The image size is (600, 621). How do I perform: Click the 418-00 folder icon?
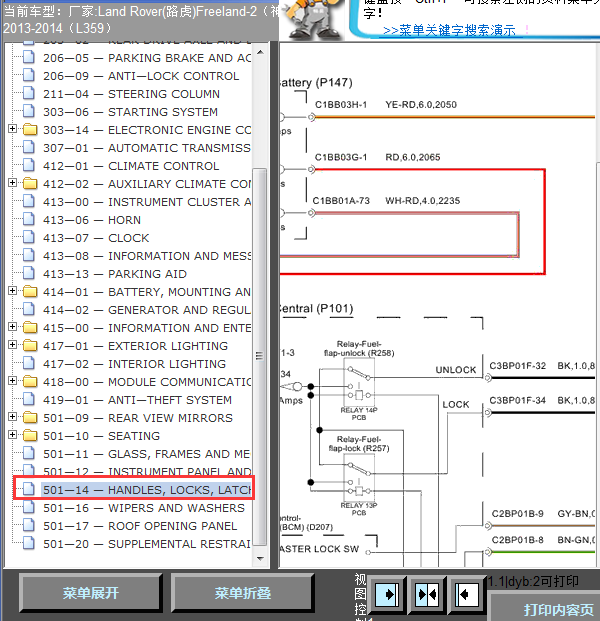point(30,381)
